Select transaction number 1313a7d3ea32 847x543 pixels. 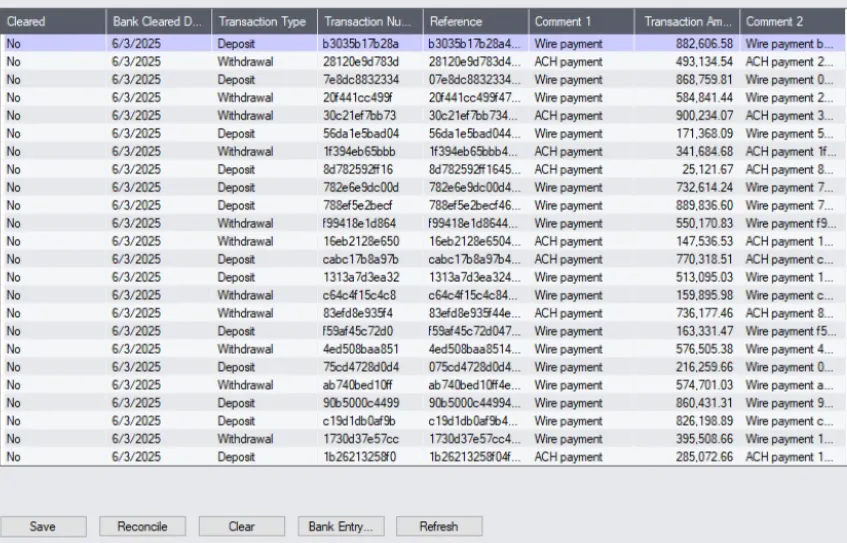pos(361,277)
